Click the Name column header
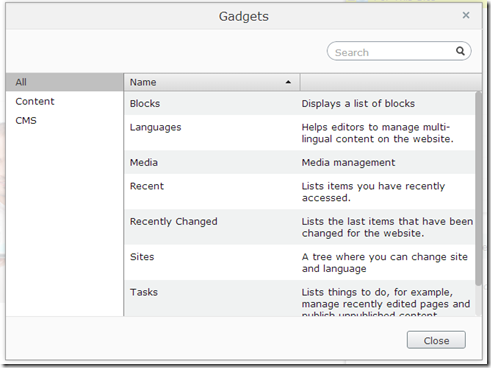 (x=212, y=82)
